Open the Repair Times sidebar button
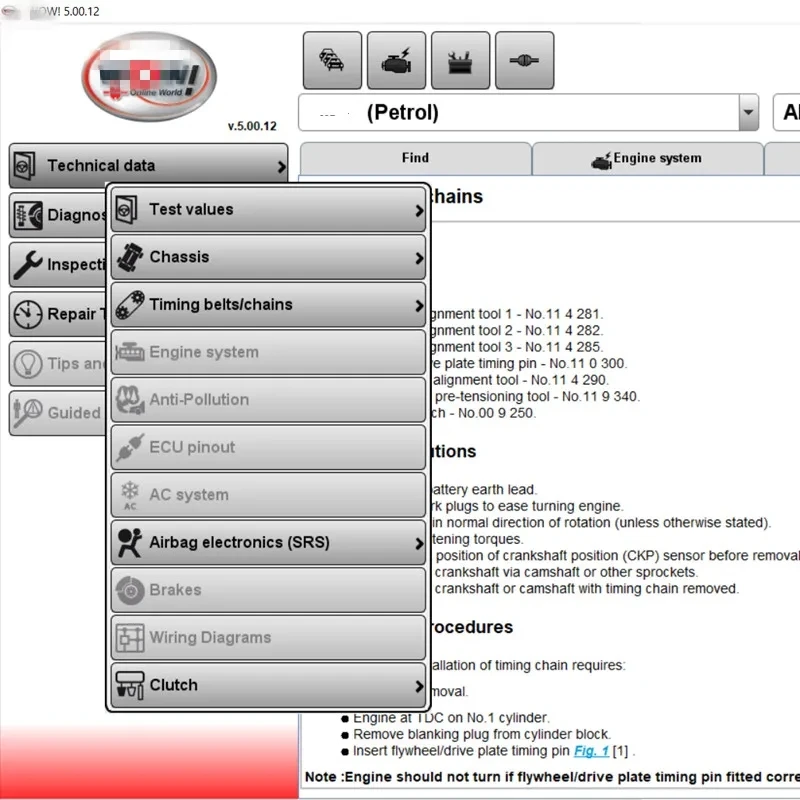 point(58,314)
